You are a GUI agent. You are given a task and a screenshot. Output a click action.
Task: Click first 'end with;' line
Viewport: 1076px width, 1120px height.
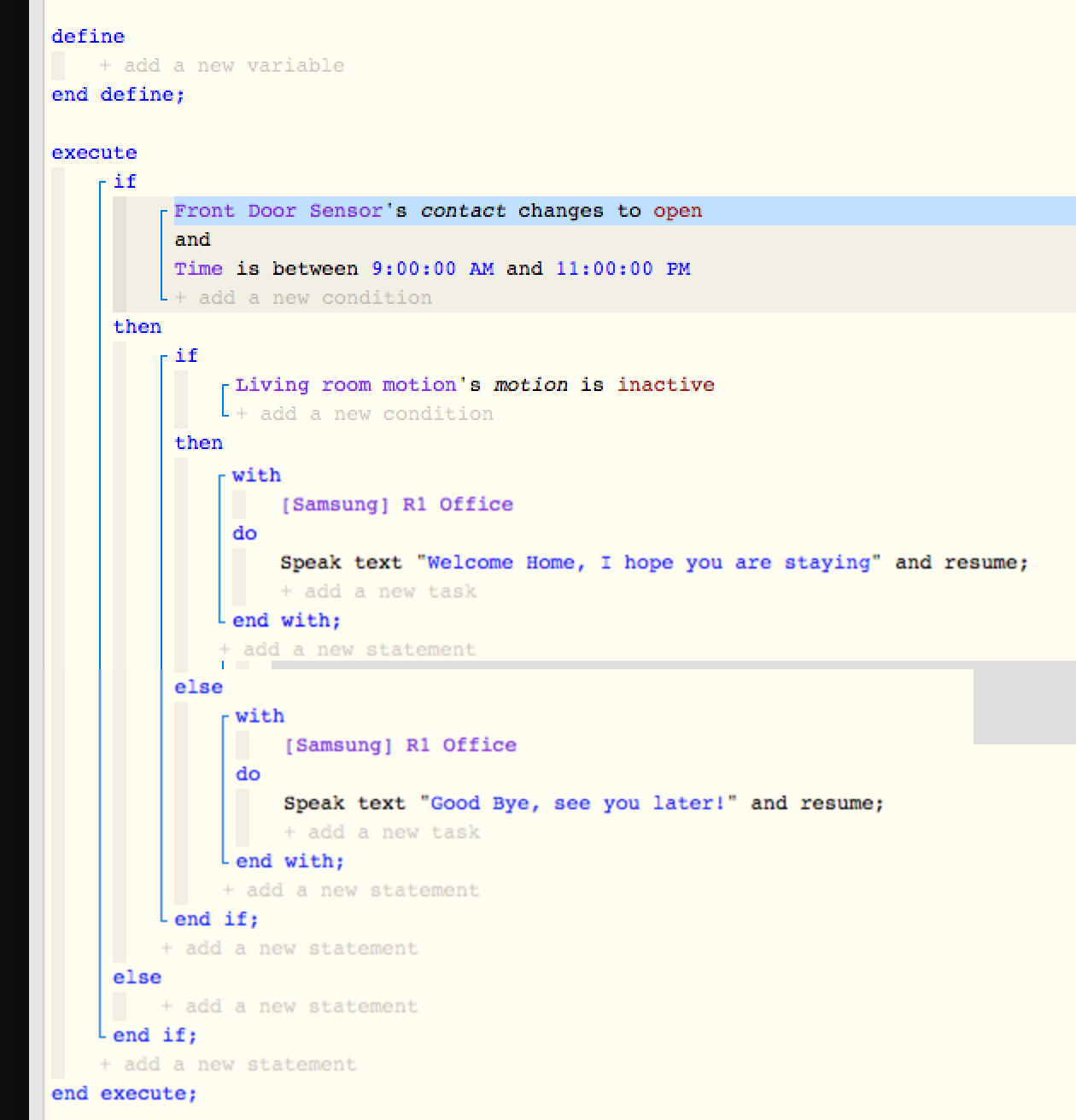286,621
